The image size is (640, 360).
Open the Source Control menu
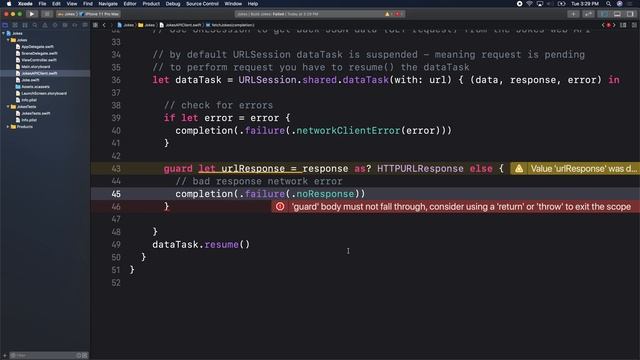tap(202, 4)
